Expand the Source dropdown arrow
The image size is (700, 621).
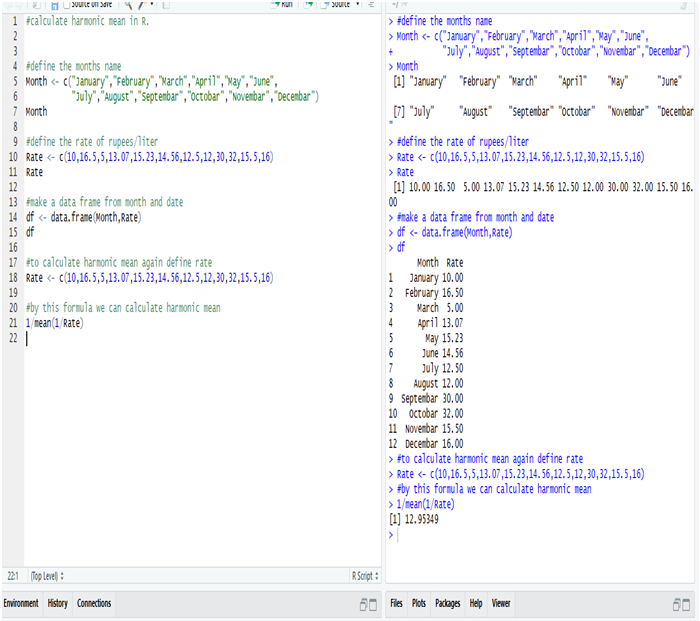358,4
